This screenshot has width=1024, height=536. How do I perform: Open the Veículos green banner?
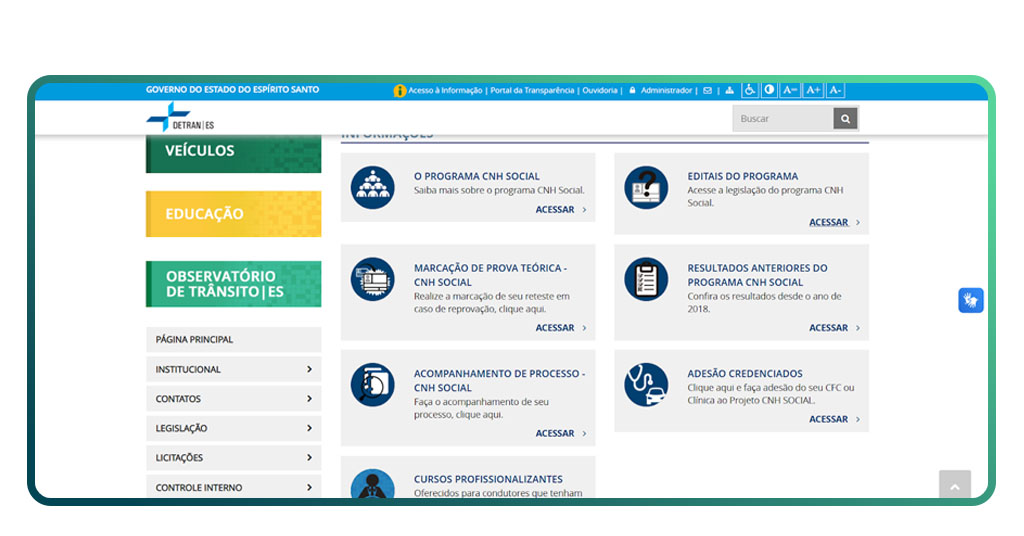pos(233,152)
